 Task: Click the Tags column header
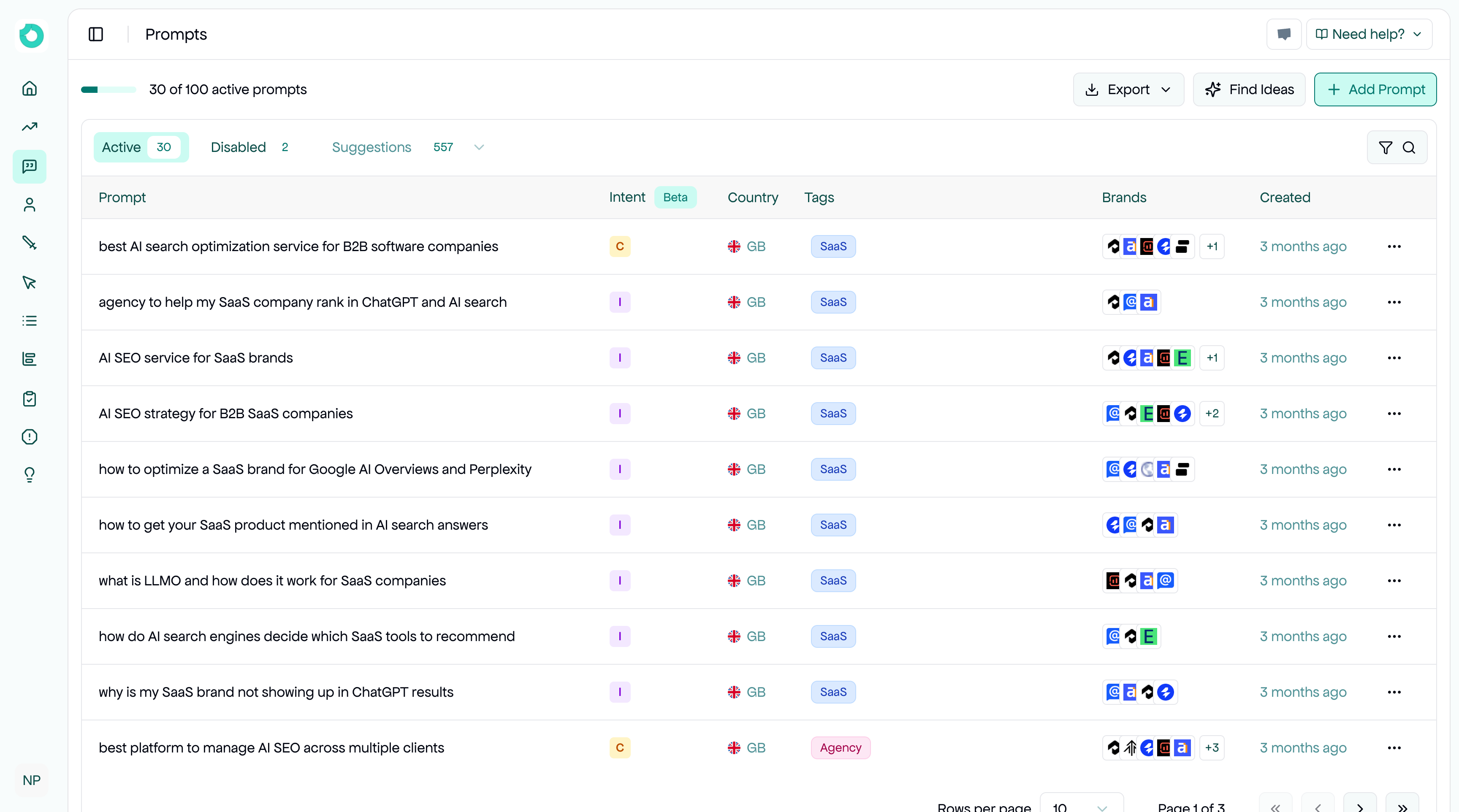pos(819,198)
